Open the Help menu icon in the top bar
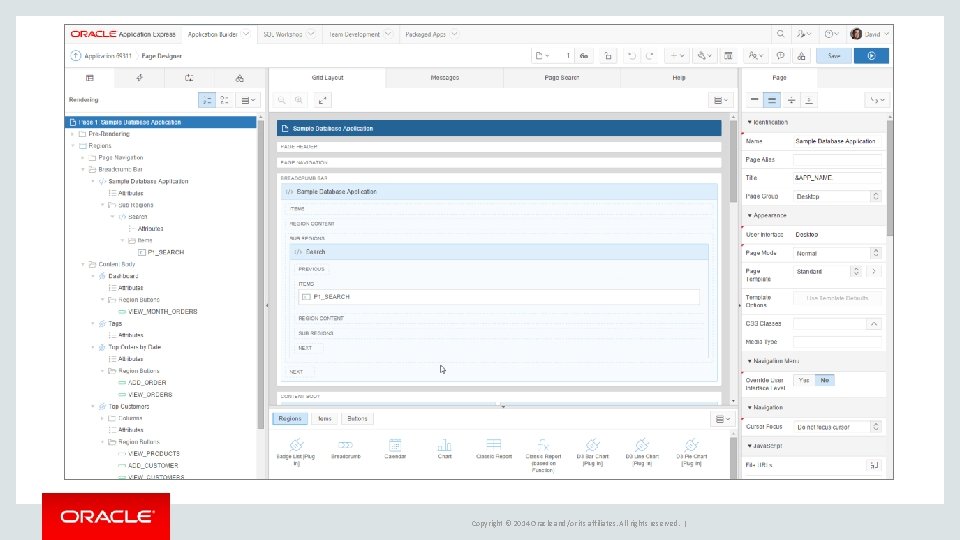Viewport: 960px width, 540px height. coord(831,34)
